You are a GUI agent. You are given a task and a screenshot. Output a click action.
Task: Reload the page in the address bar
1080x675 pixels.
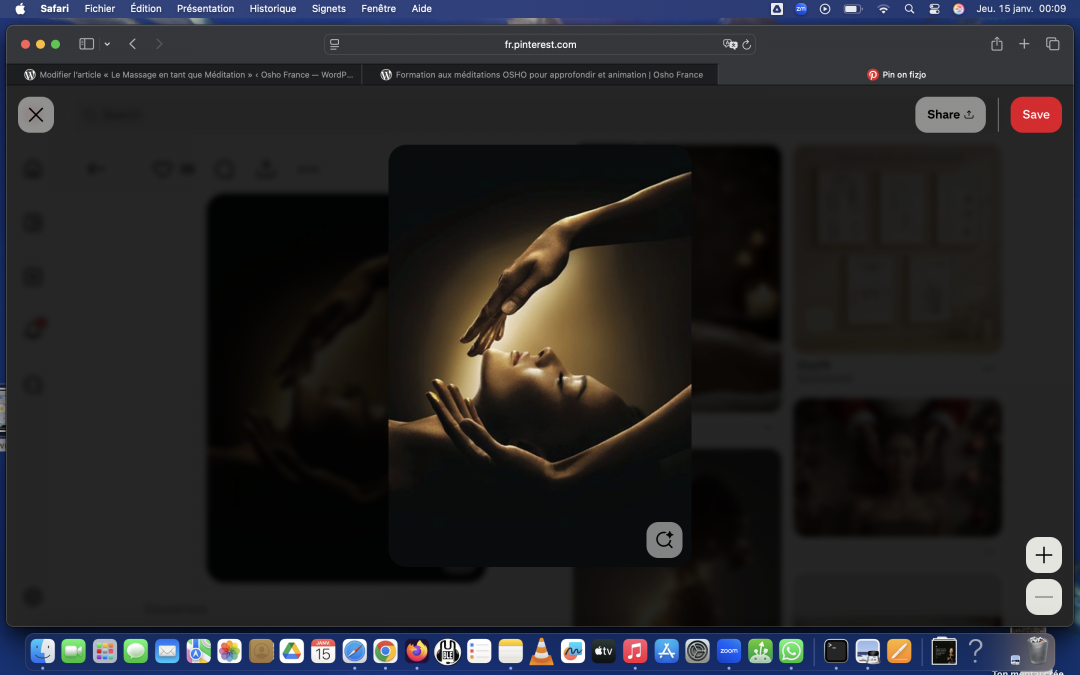747,45
